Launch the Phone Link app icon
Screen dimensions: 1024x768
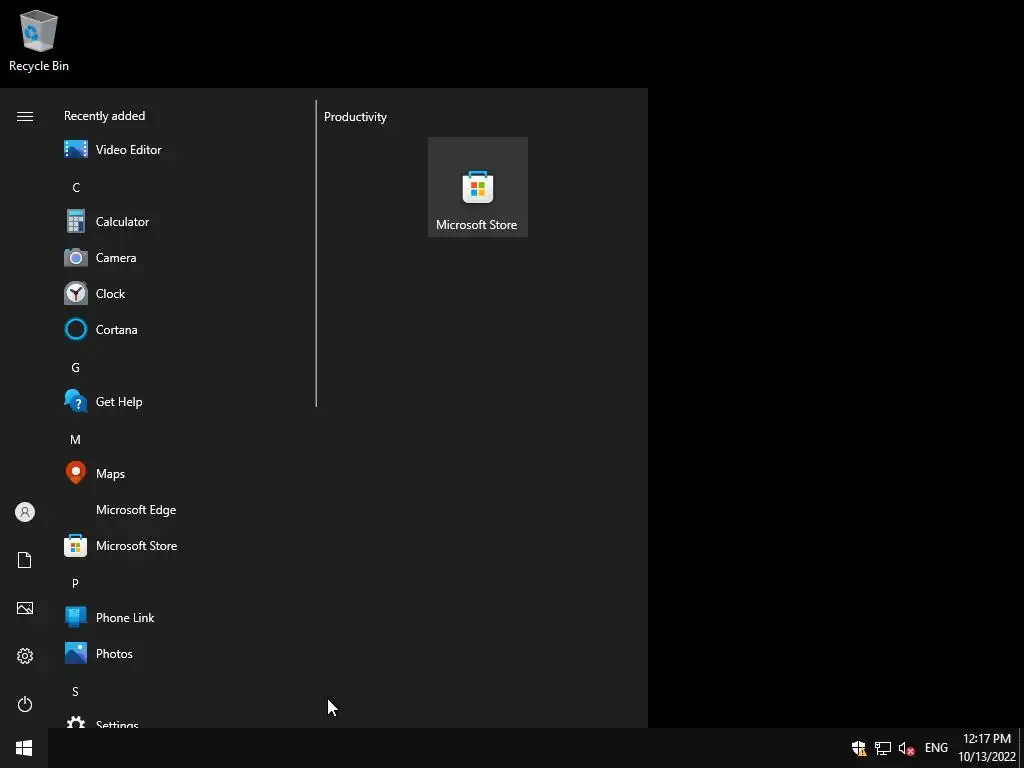tap(76, 617)
